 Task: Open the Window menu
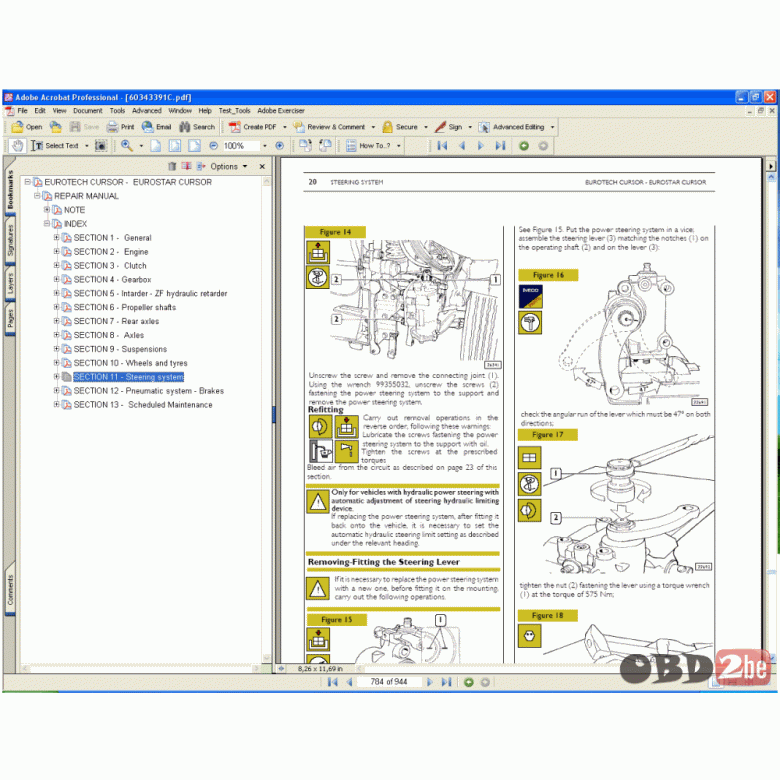(x=180, y=110)
